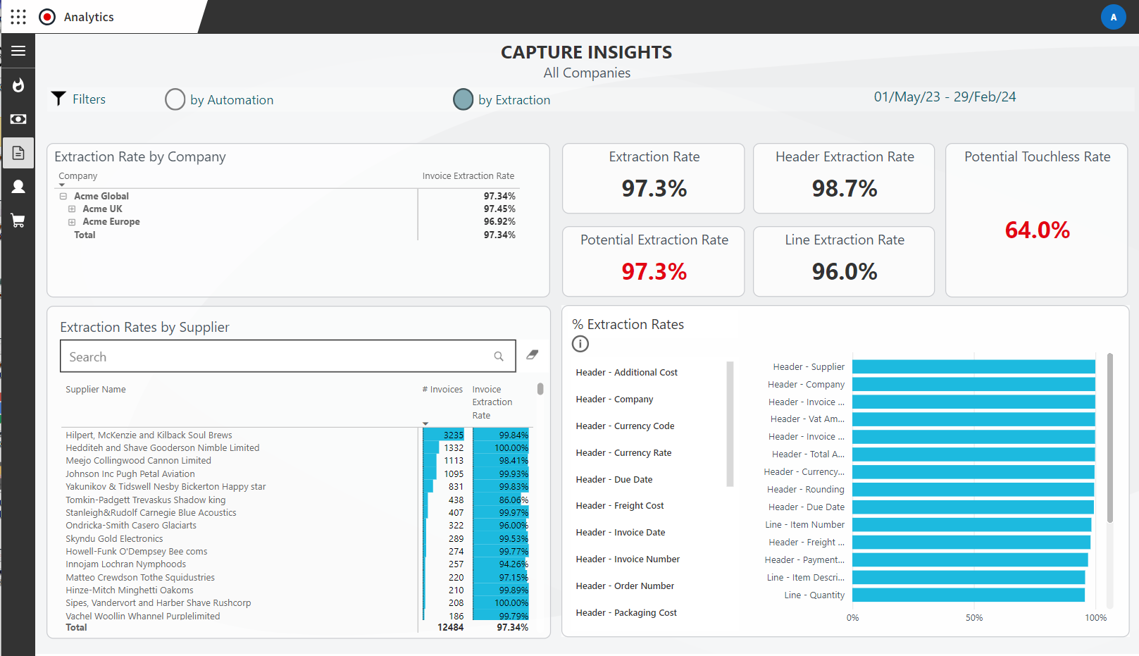Click the Invoice Extraction Rate supplier column header
Image resolution: width=1139 pixels, height=656 pixels.
click(x=493, y=402)
